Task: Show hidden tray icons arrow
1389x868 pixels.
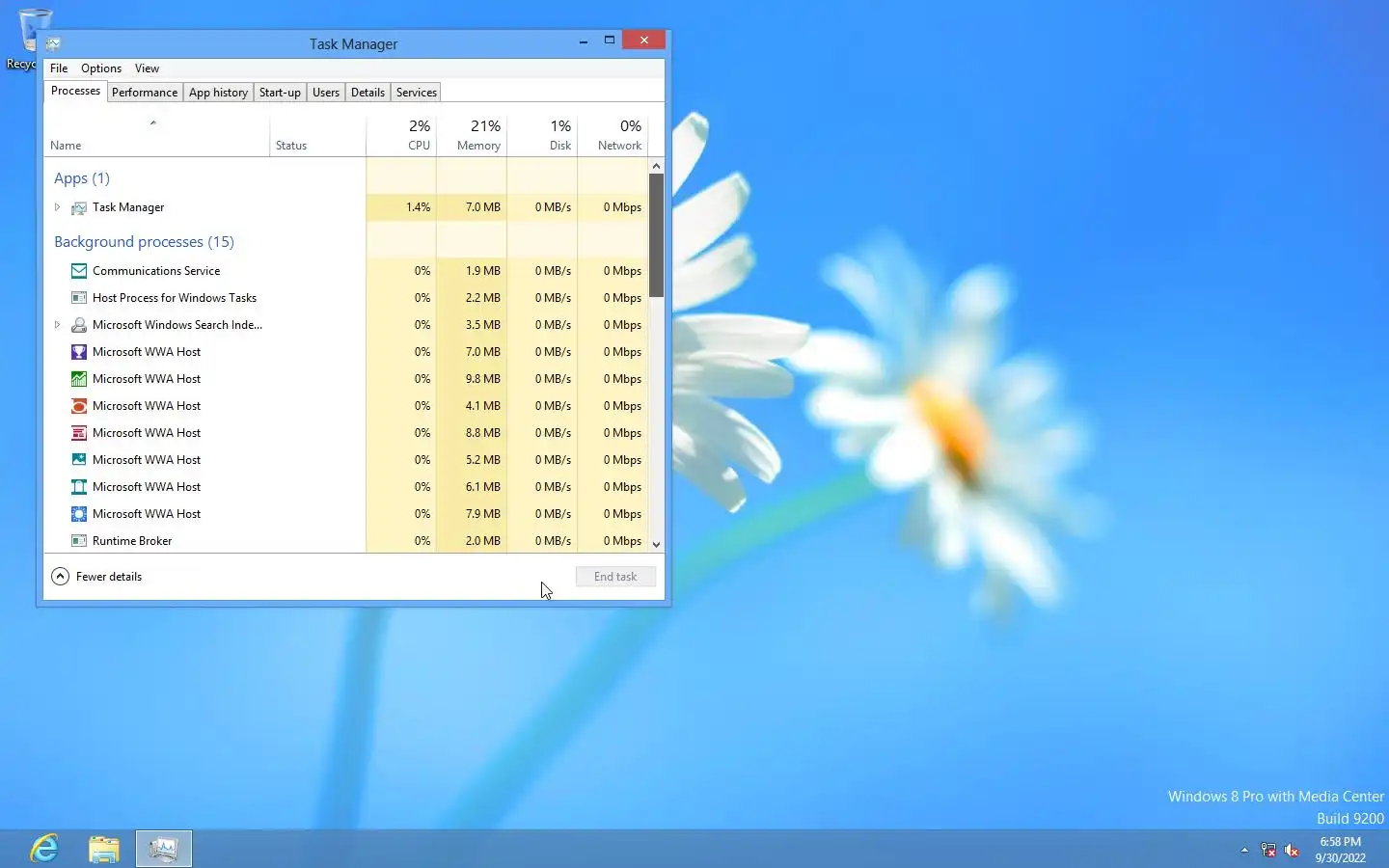Action: coord(1244,850)
